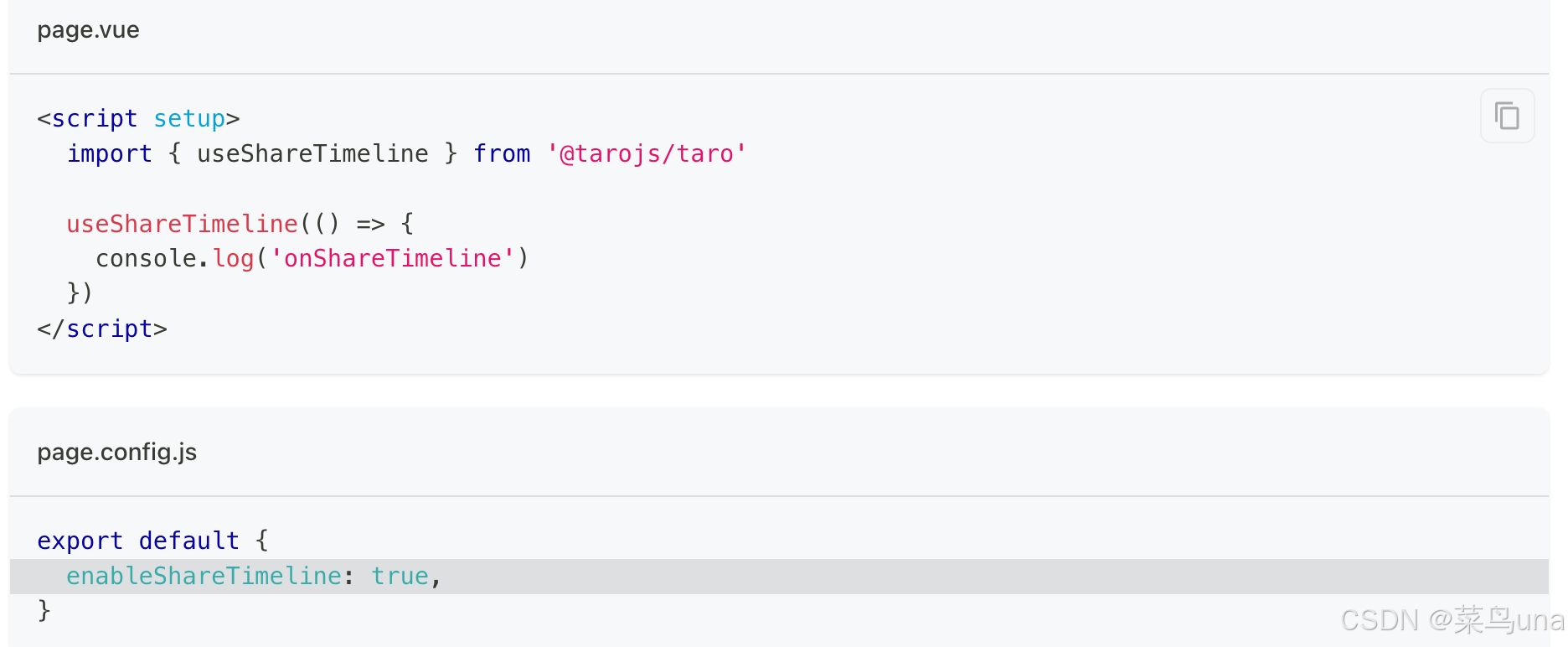Copy the page.vue code block
The image size is (1568, 647).
pyautogui.click(x=1507, y=116)
